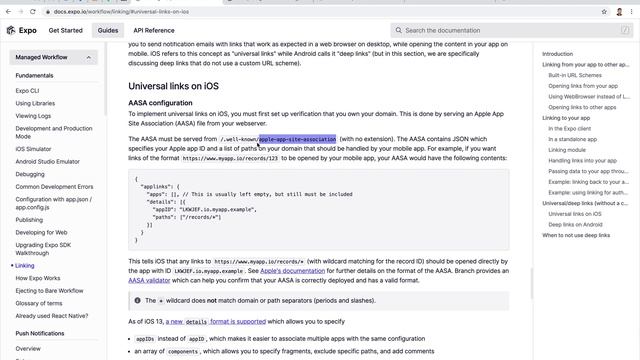
Task: Bookmark page with star icon
Action: [x=604, y=12]
